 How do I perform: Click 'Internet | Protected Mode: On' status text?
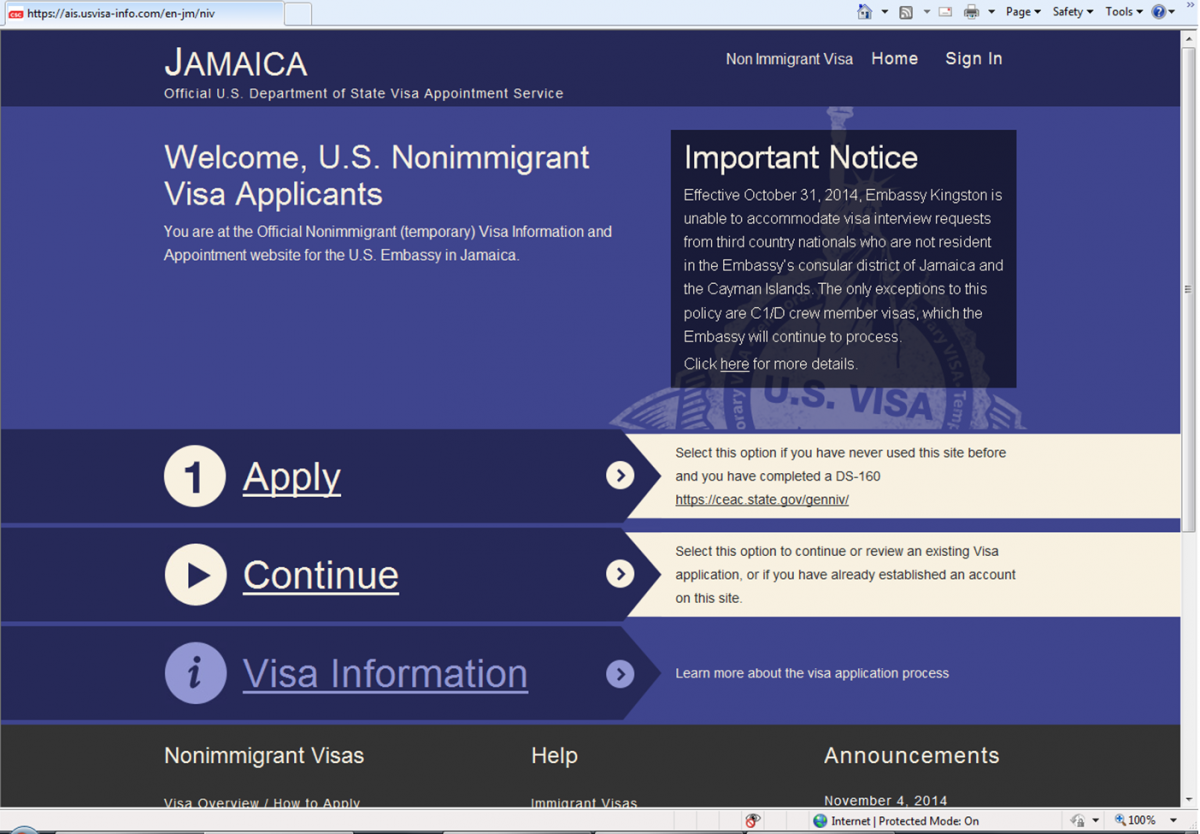click(905, 821)
